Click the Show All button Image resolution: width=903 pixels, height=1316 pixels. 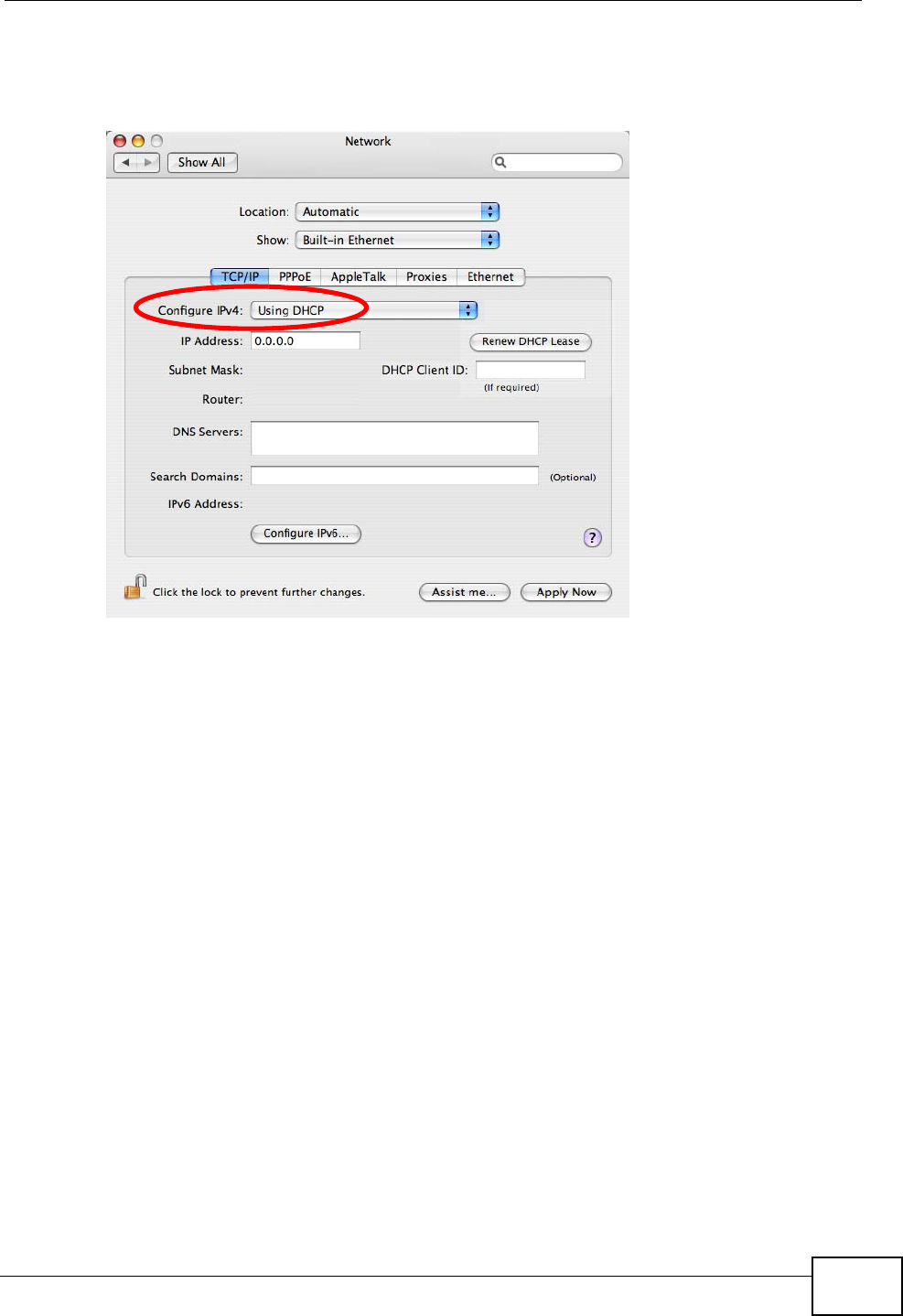202,163
